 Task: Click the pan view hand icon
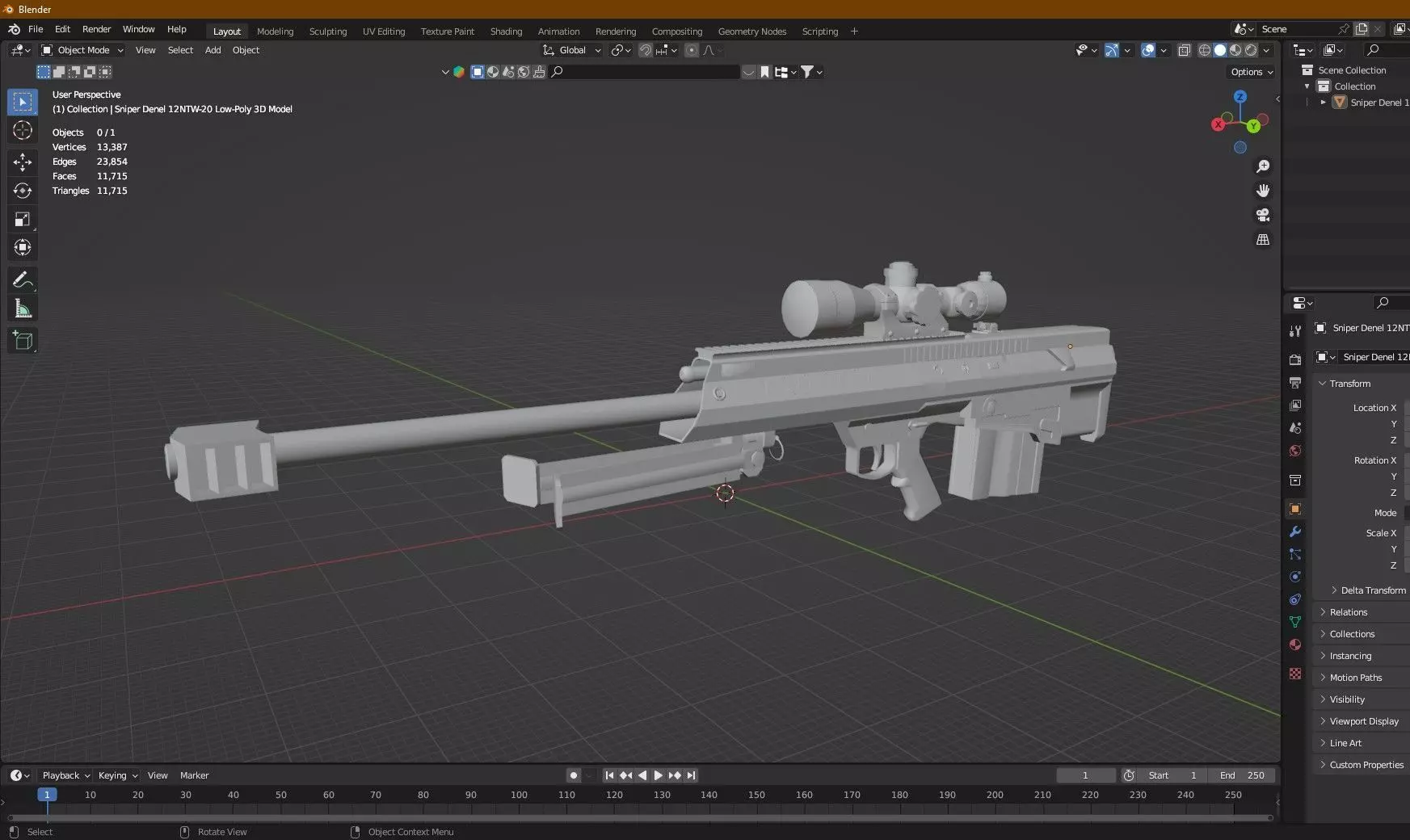point(1263,191)
